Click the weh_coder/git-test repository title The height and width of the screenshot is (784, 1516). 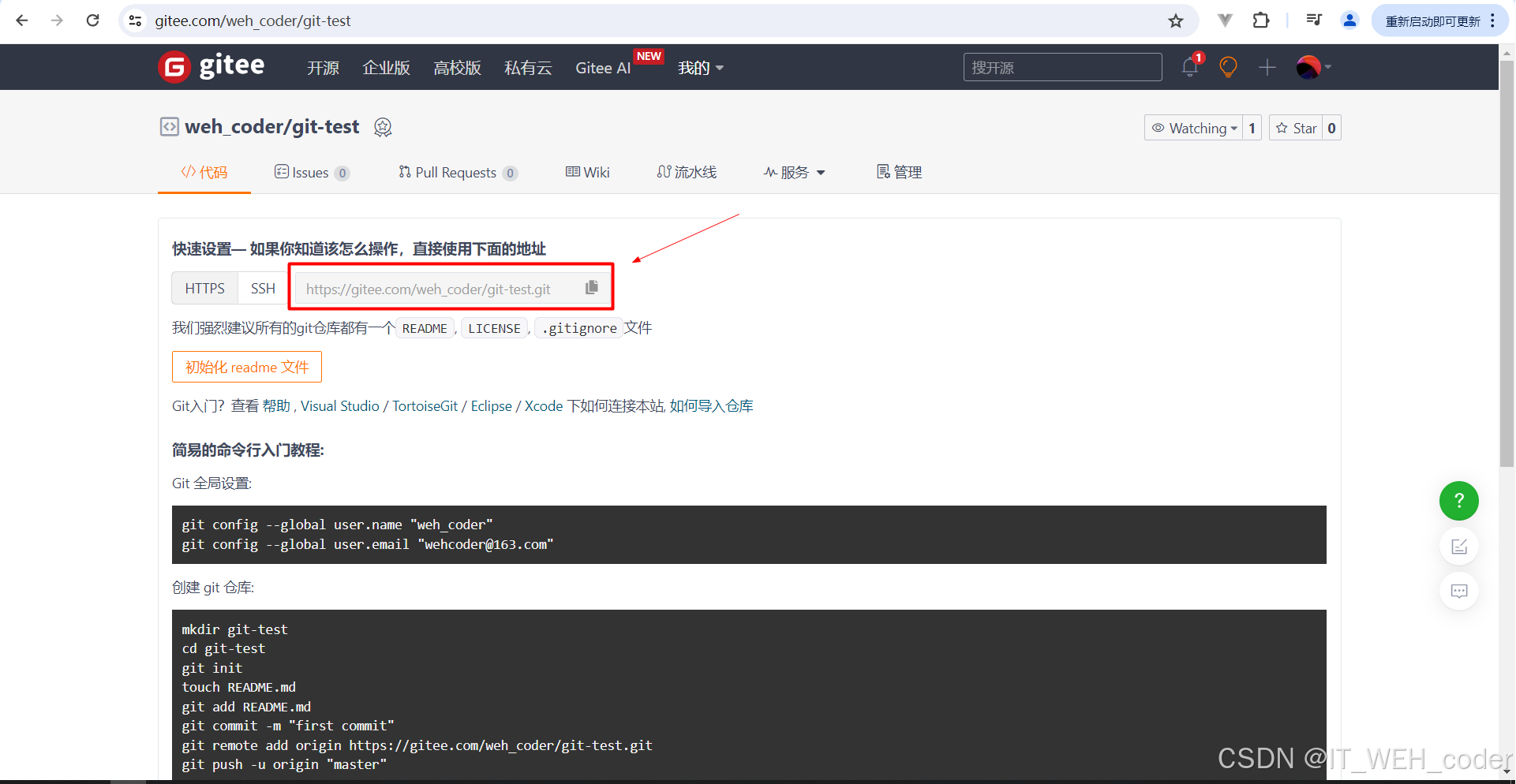pos(272,126)
